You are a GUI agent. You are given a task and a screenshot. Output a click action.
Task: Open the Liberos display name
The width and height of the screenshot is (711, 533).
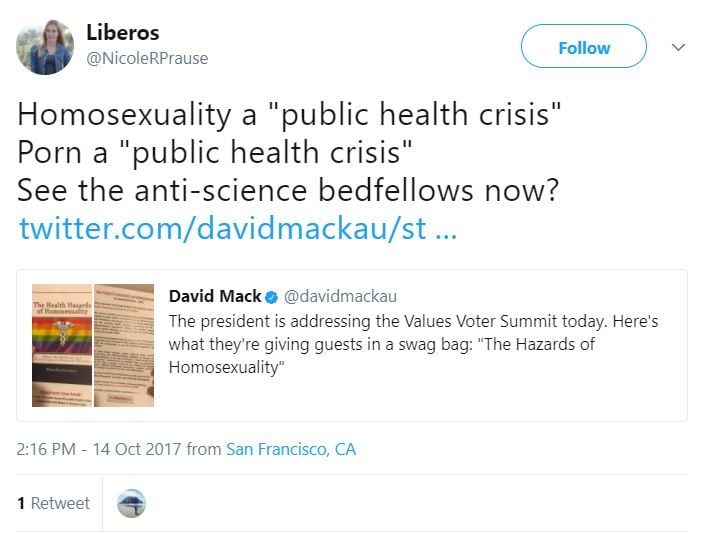122,33
